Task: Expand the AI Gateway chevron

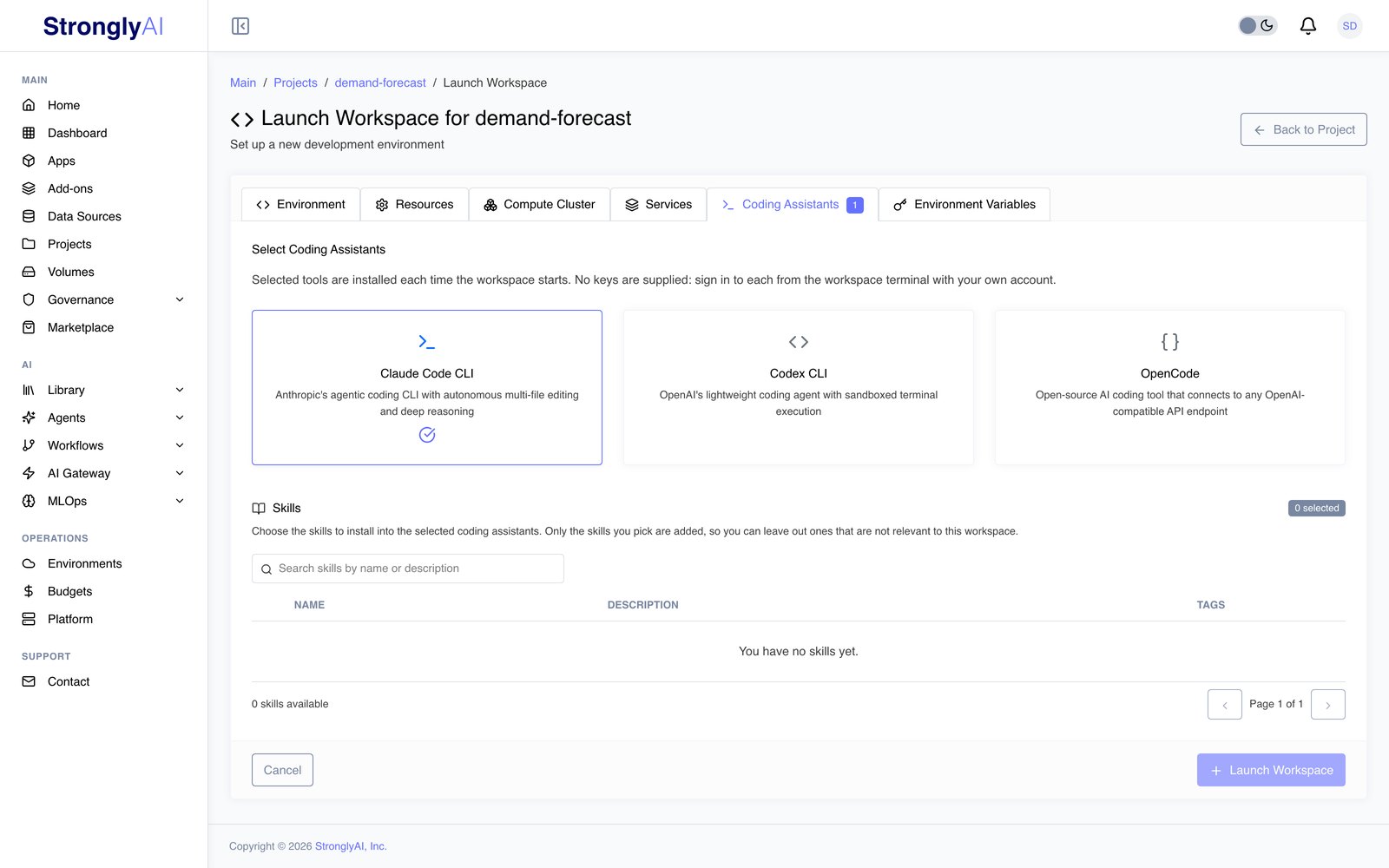Action: click(x=180, y=473)
